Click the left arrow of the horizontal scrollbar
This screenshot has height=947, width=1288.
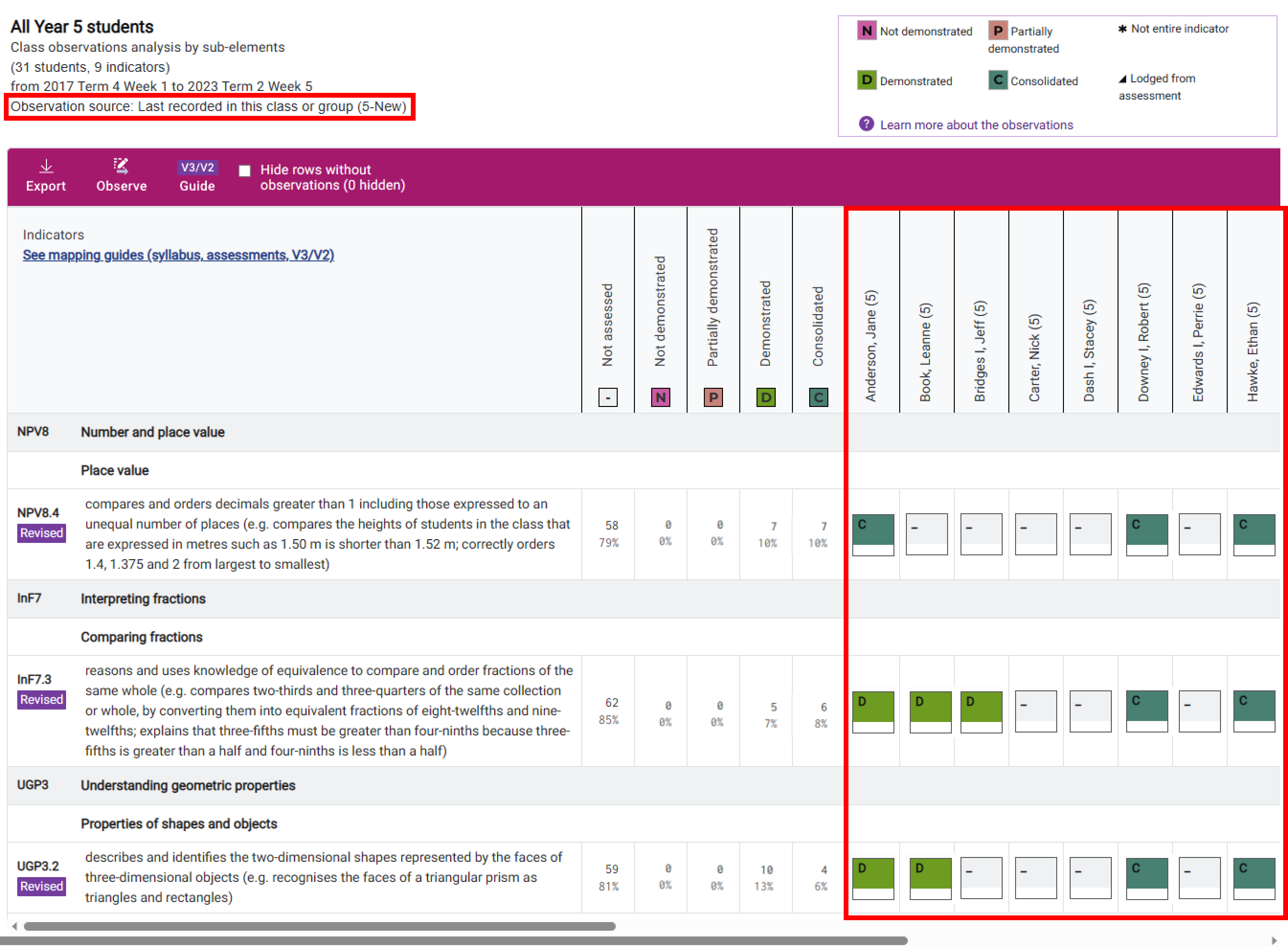pos(14,926)
